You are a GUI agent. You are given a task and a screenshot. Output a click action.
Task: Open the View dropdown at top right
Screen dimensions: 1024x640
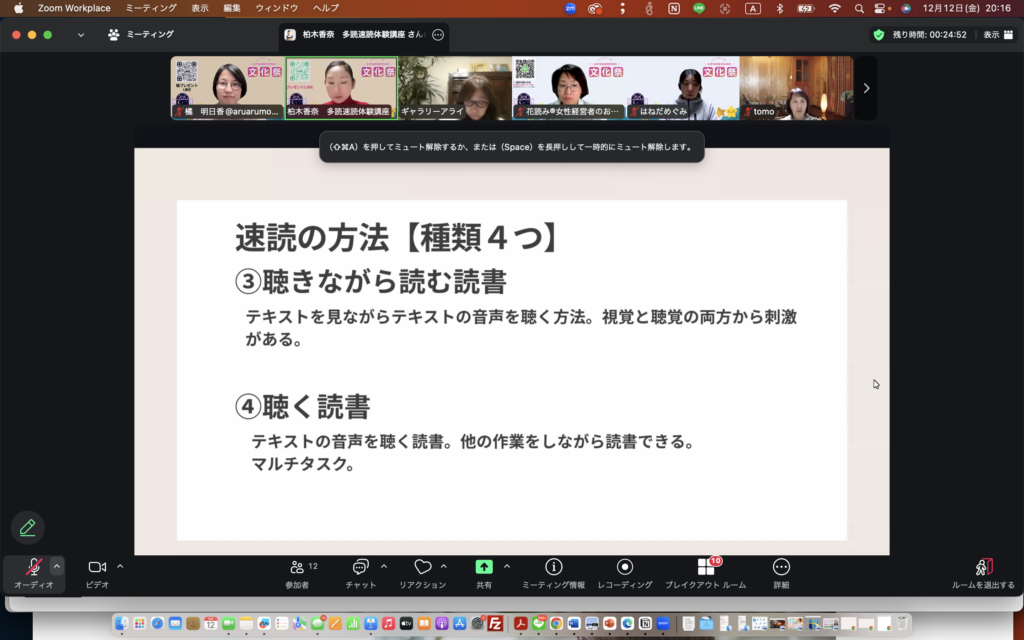[x=995, y=34]
